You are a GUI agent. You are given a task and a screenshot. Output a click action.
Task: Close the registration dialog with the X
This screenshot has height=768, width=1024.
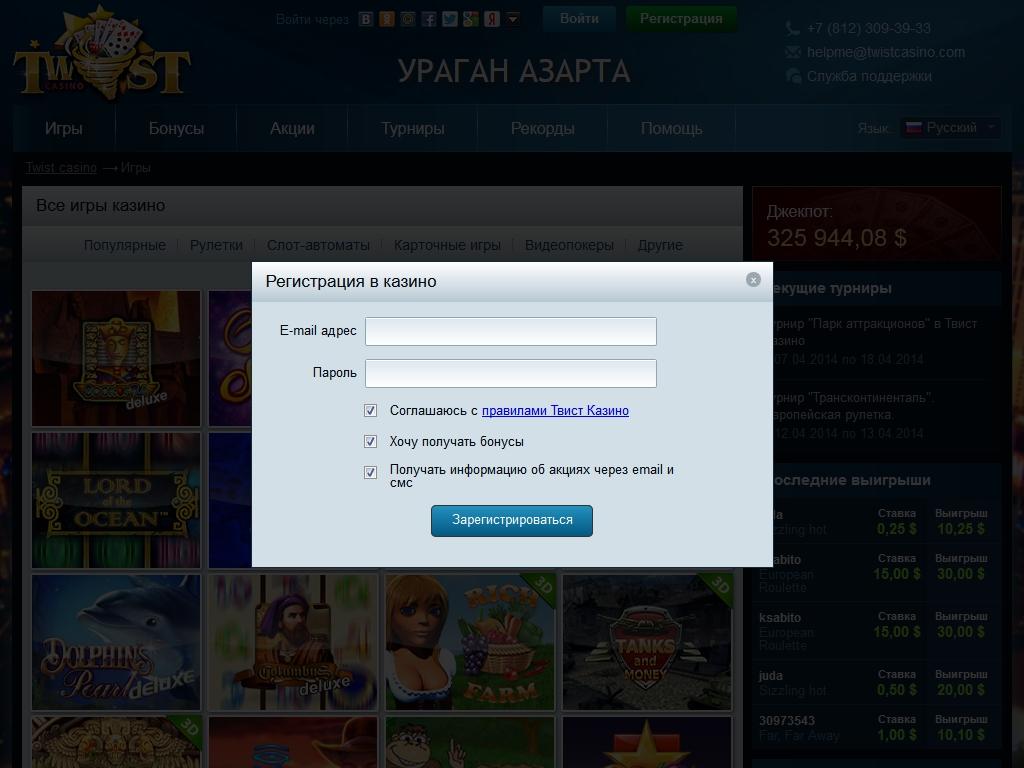coord(753,280)
